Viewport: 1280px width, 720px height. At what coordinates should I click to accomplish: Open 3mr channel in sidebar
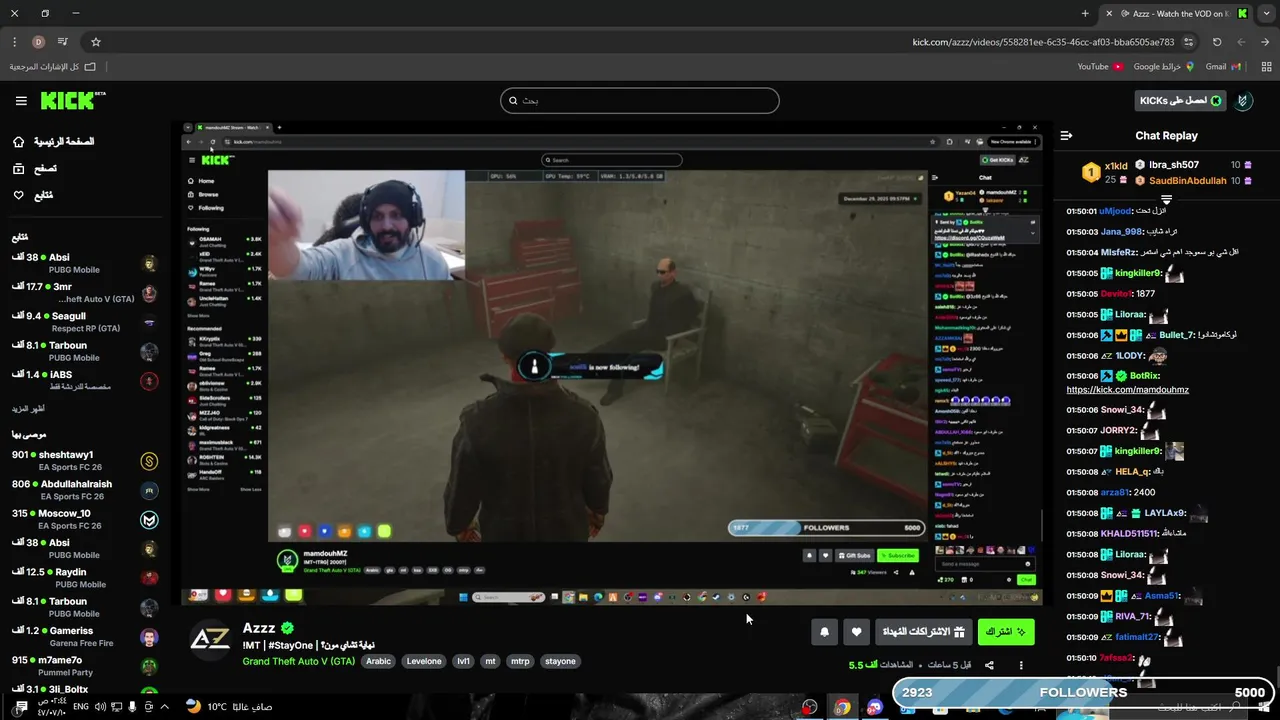85,292
